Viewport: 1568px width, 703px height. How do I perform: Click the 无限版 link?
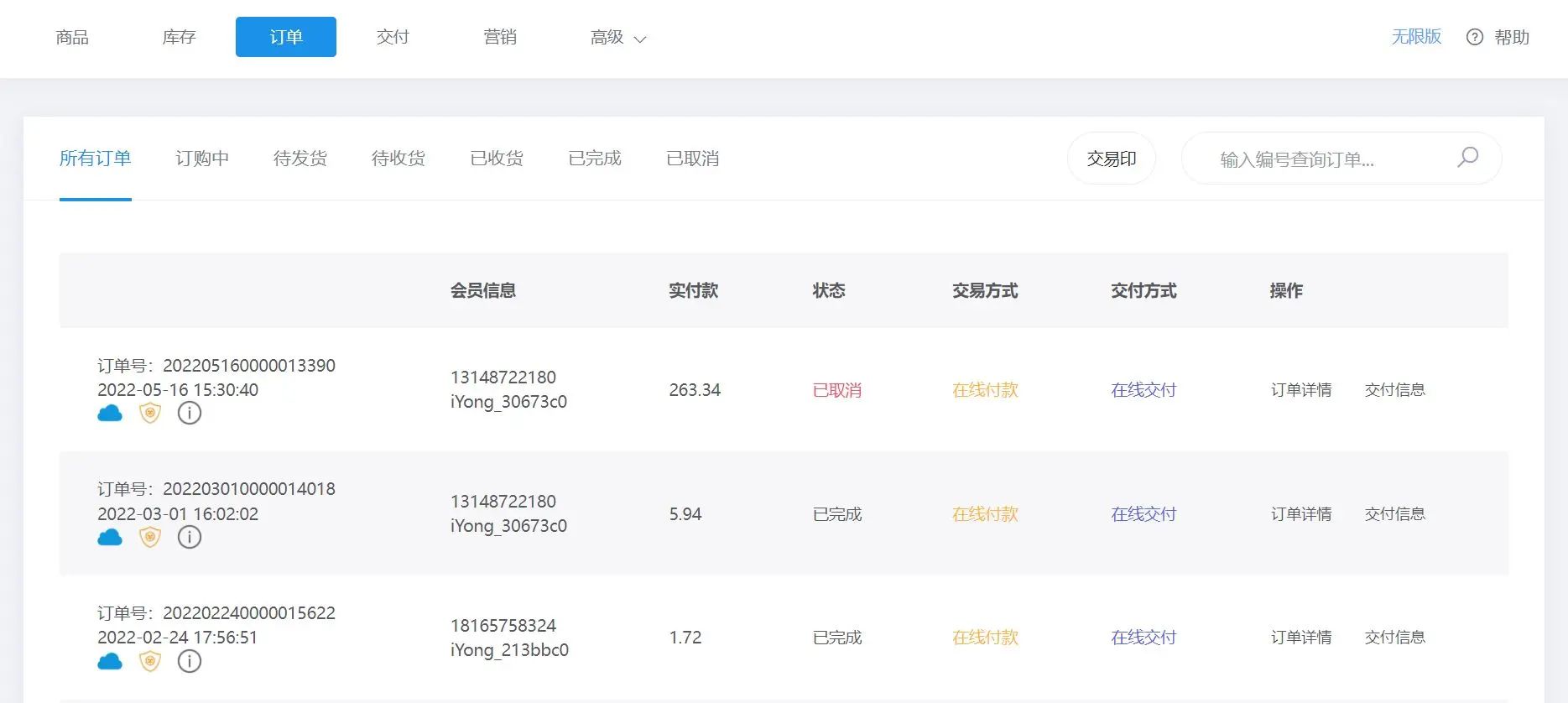pyautogui.click(x=1416, y=37)
